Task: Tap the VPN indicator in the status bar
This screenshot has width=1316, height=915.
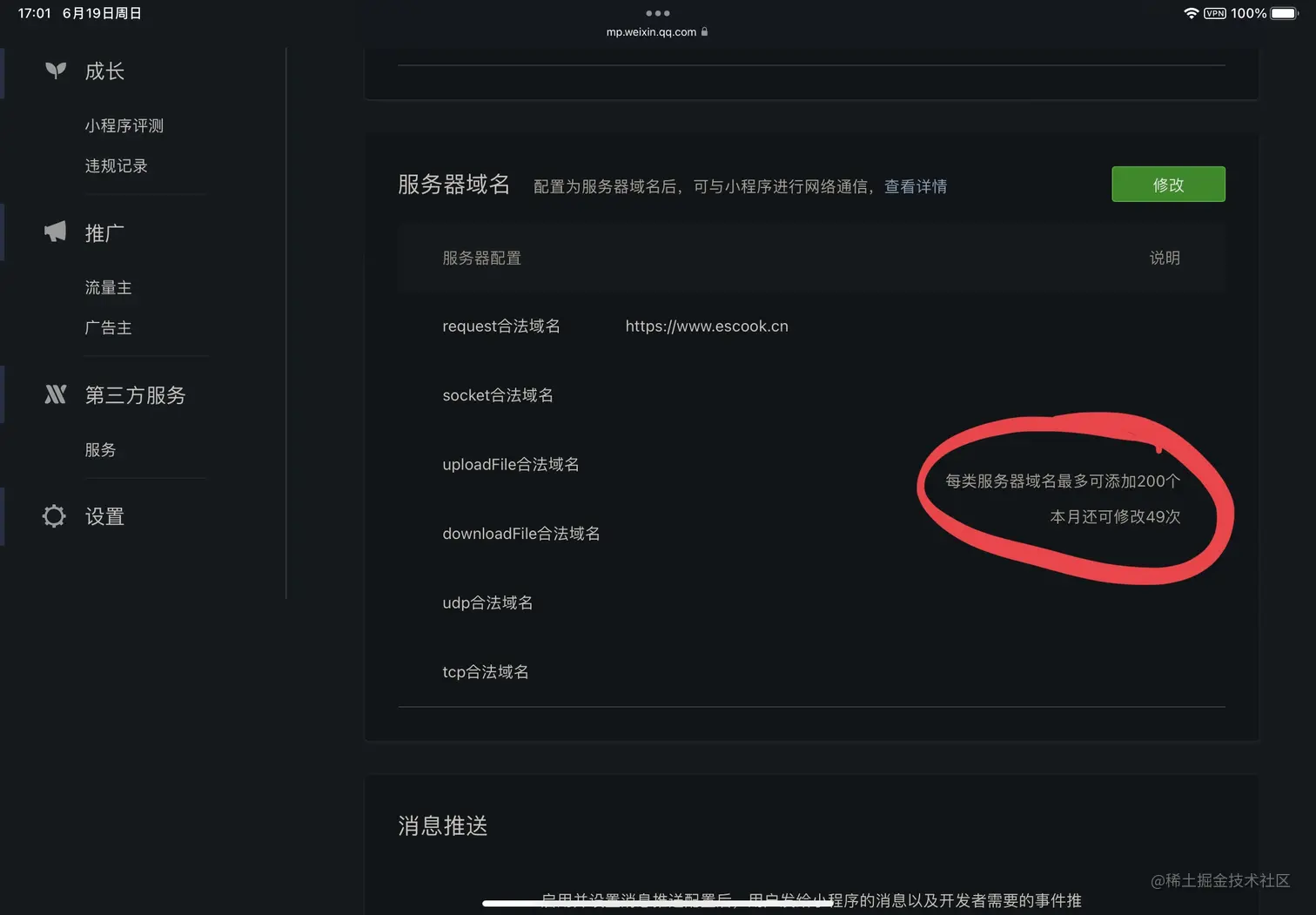Action: 1213,13
